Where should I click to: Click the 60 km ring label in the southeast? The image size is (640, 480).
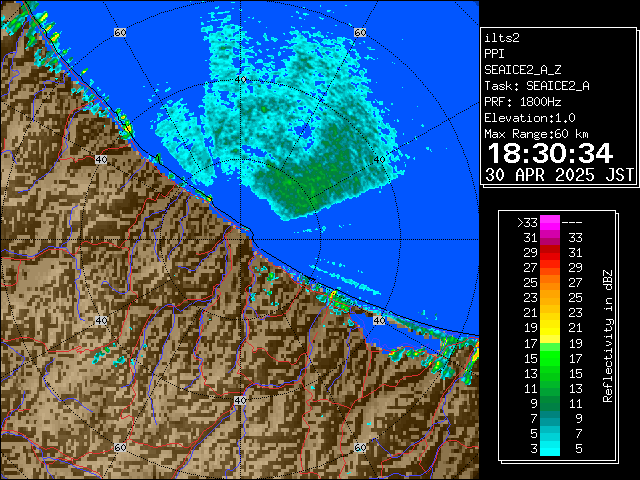tap(360, 447)
